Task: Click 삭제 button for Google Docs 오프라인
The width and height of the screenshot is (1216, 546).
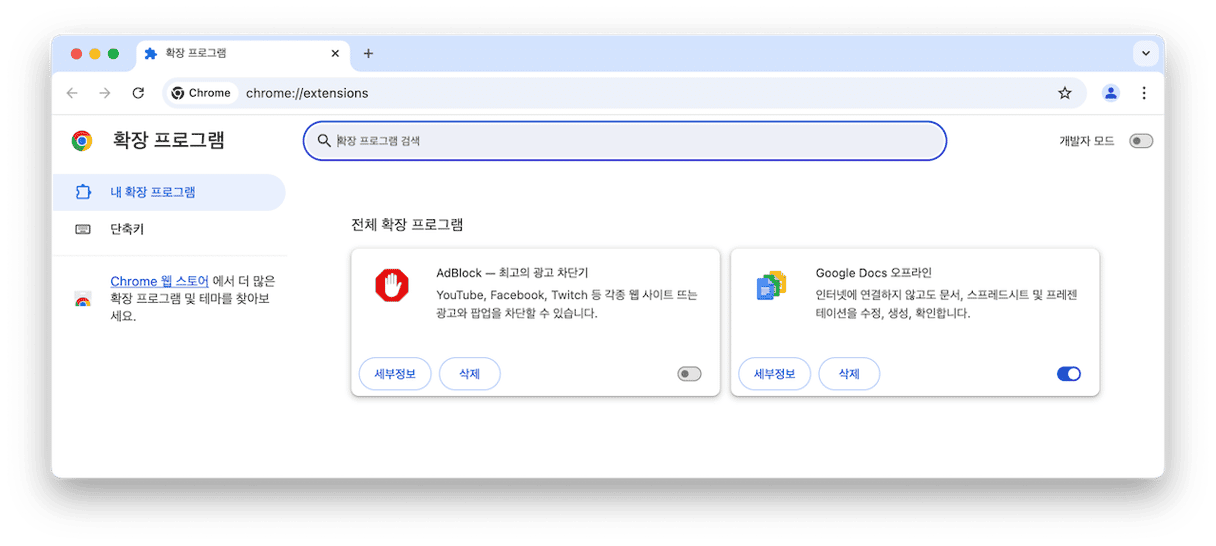Action: click(x=849, y=374)
